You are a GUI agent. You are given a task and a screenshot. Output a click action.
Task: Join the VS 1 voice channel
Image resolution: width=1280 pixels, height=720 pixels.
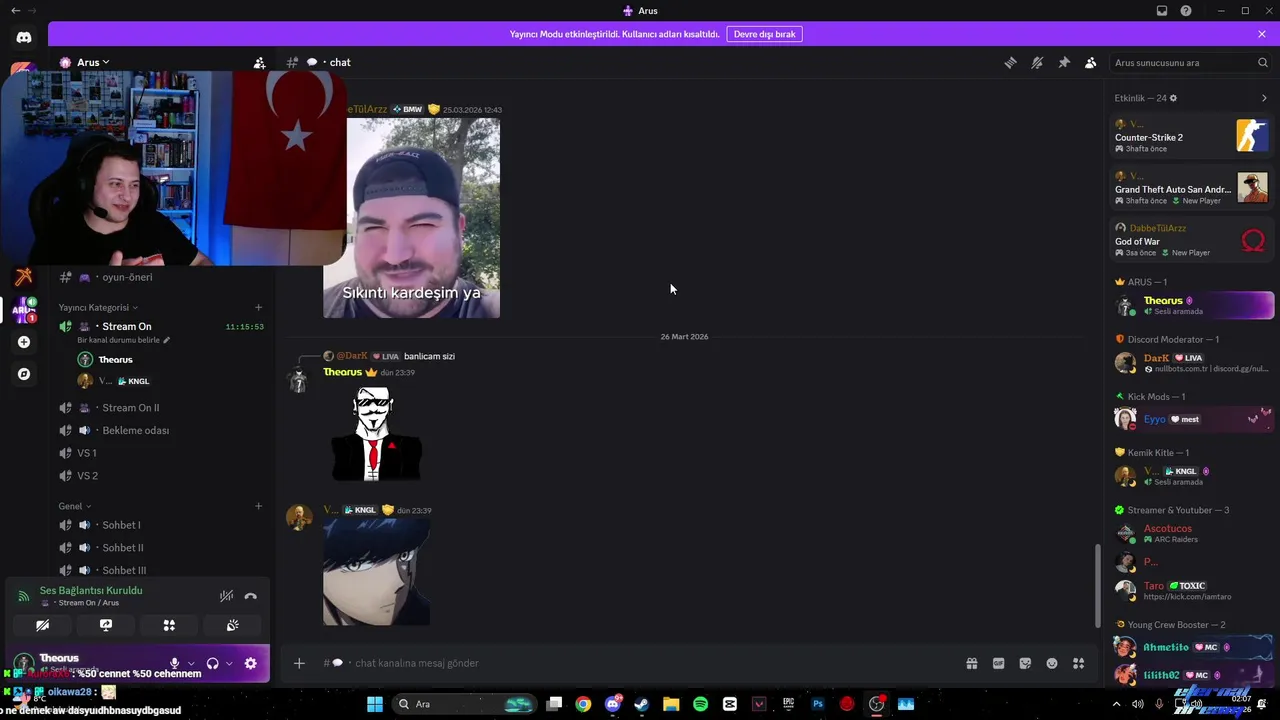tap(87, 453)
